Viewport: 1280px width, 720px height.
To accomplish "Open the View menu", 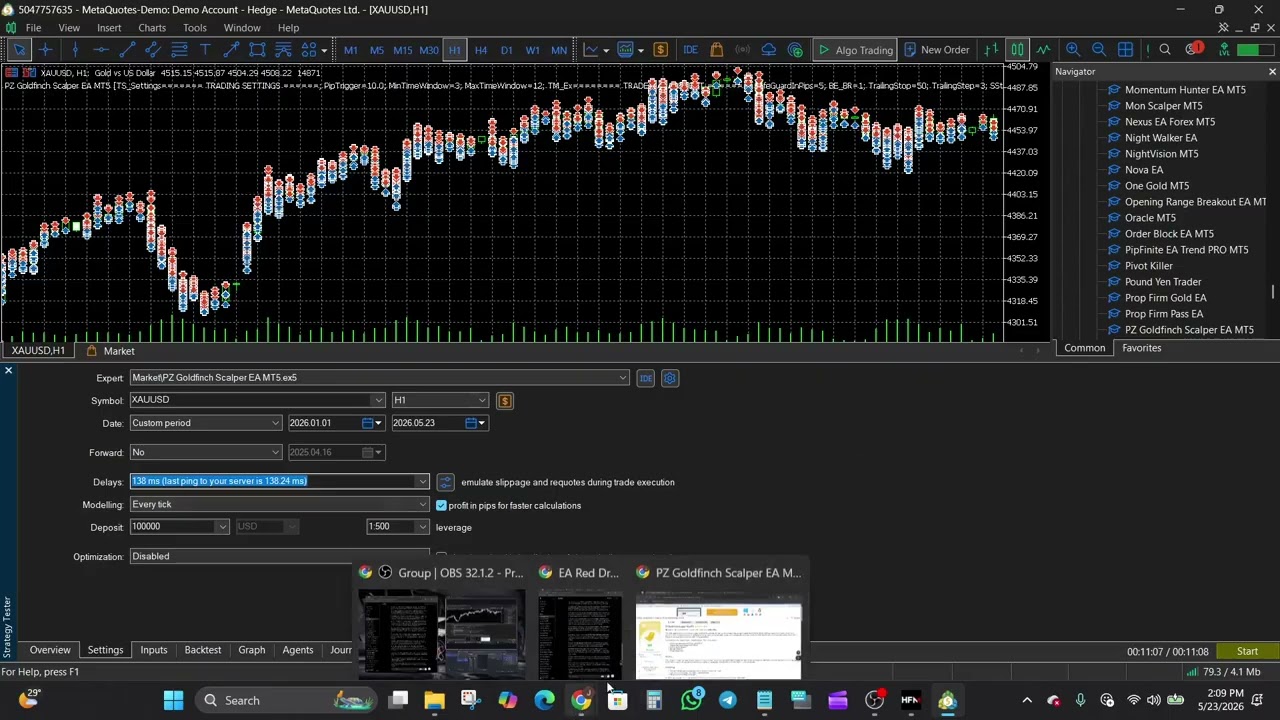I will (x=69, y=28).
